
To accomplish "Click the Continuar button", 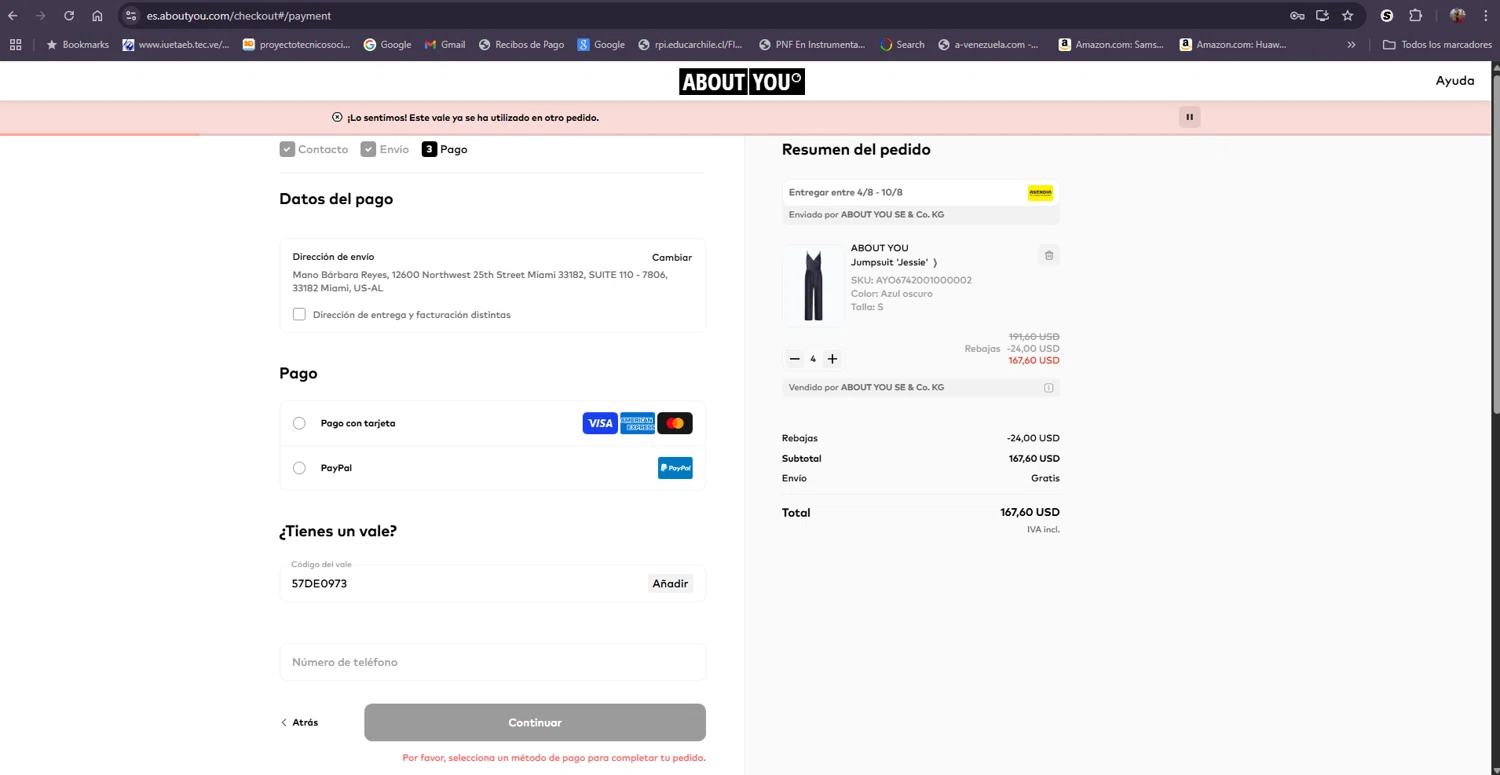I will point(535,723).
